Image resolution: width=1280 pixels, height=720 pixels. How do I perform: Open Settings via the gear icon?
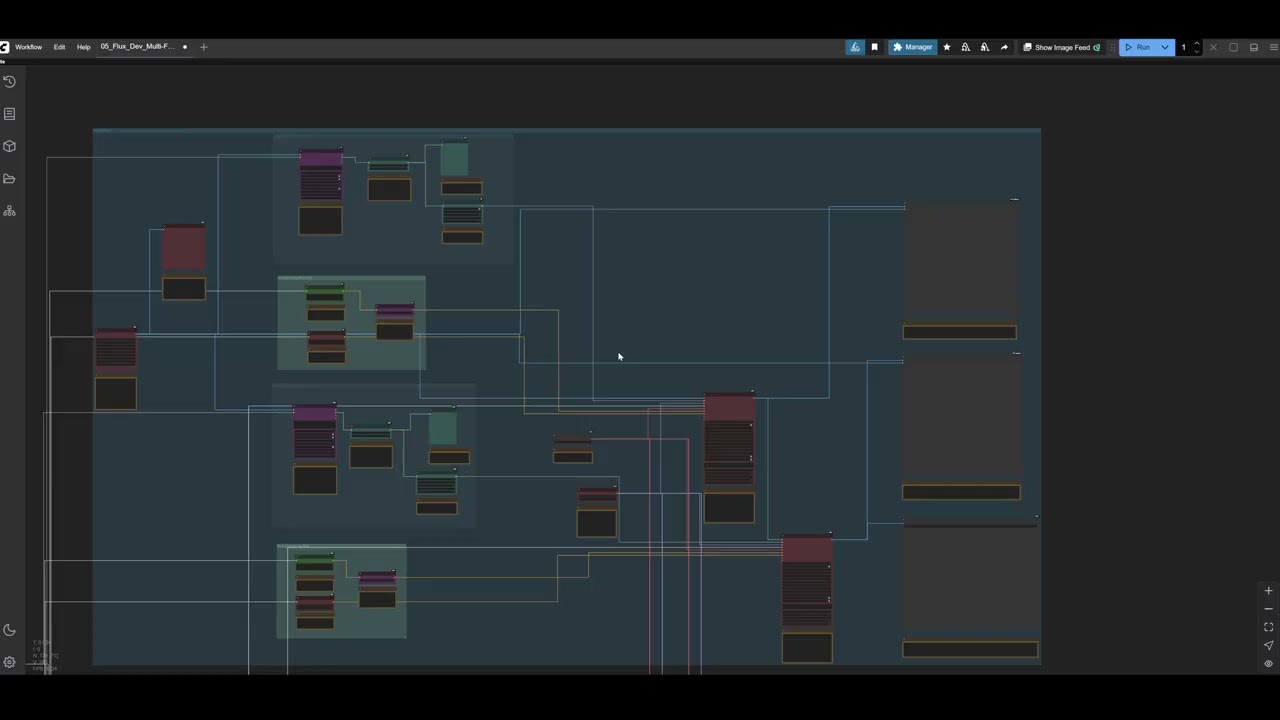coord(10,662)
